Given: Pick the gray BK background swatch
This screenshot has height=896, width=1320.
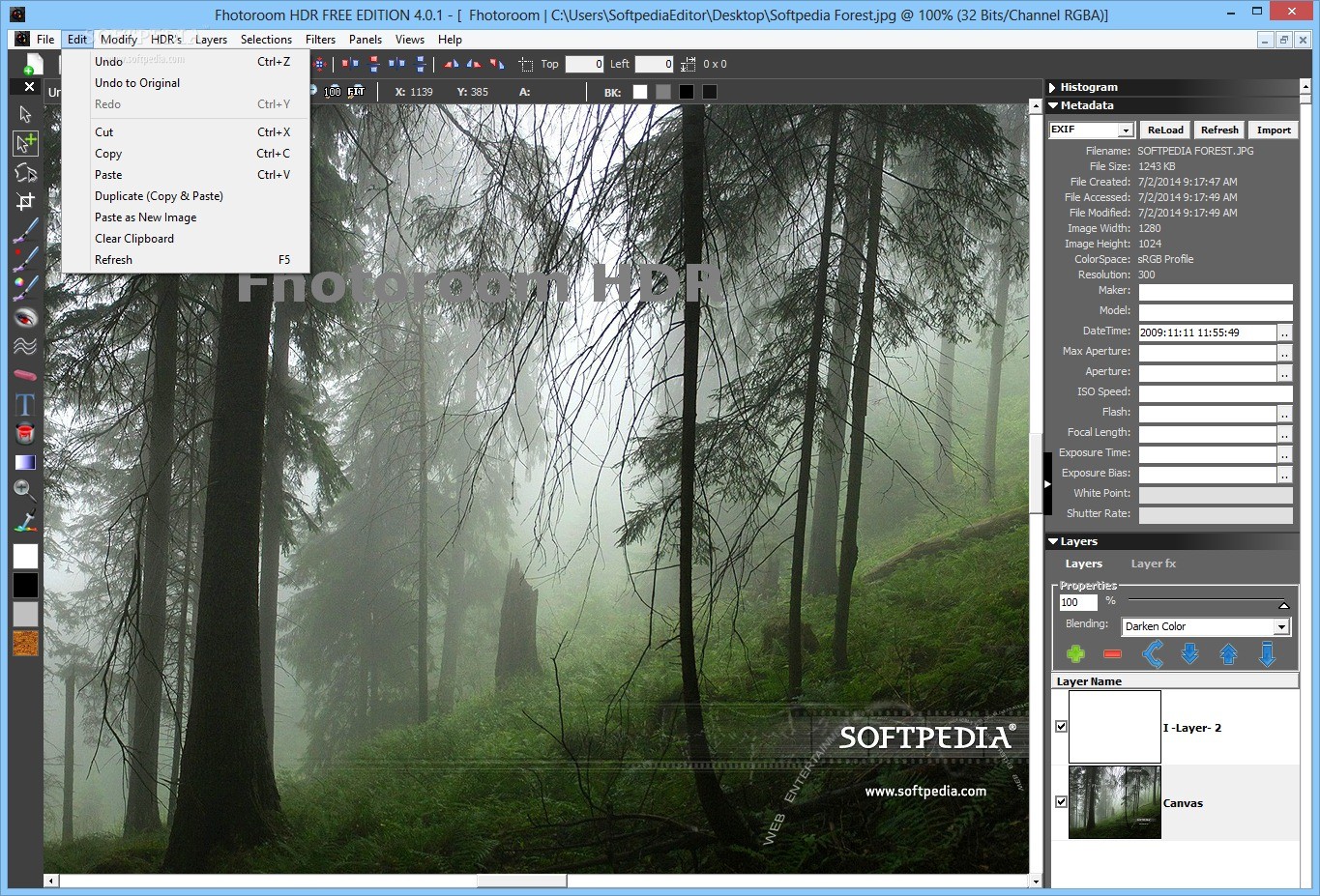Looking at the screenshot, I should click(x=663, y=92).
